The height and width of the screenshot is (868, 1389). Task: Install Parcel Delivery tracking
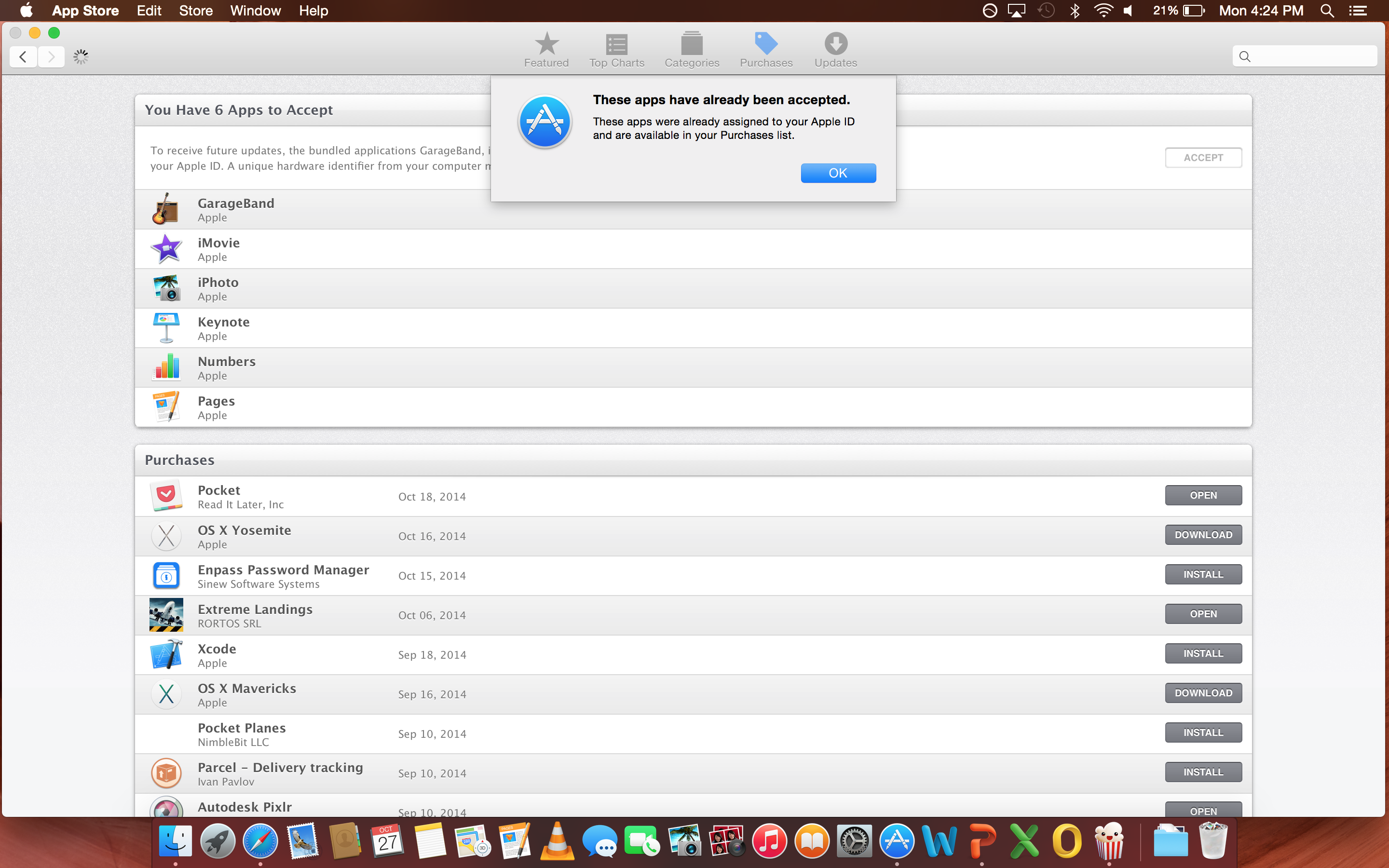point(1203,772)
